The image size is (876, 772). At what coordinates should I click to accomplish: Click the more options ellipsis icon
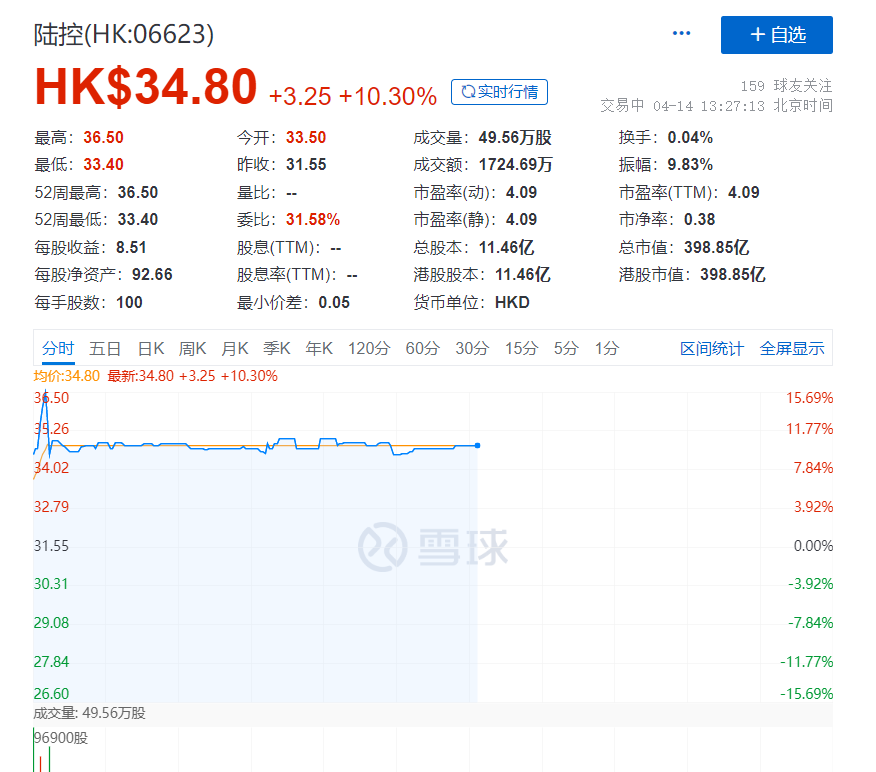coord(681,32)
